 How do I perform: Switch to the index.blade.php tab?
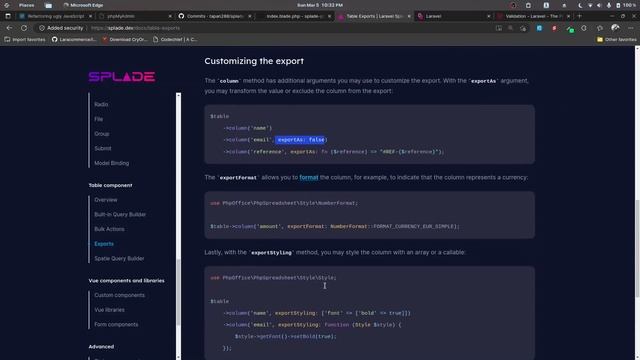pyautogui.click(x=294, y=16)
